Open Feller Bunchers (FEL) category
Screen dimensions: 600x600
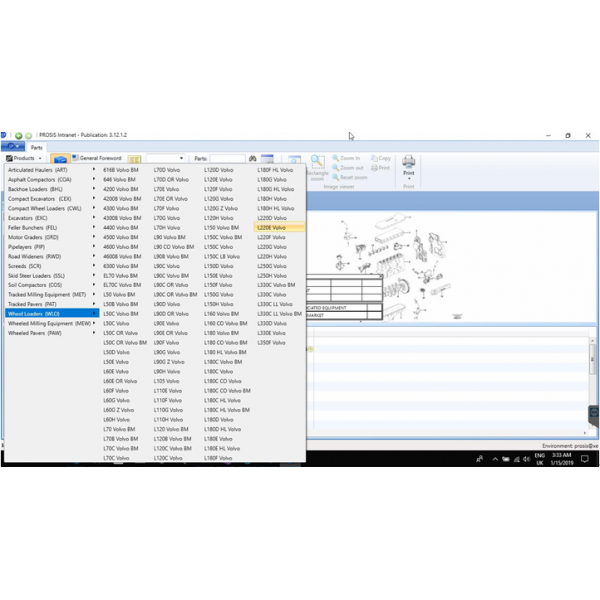52,228
